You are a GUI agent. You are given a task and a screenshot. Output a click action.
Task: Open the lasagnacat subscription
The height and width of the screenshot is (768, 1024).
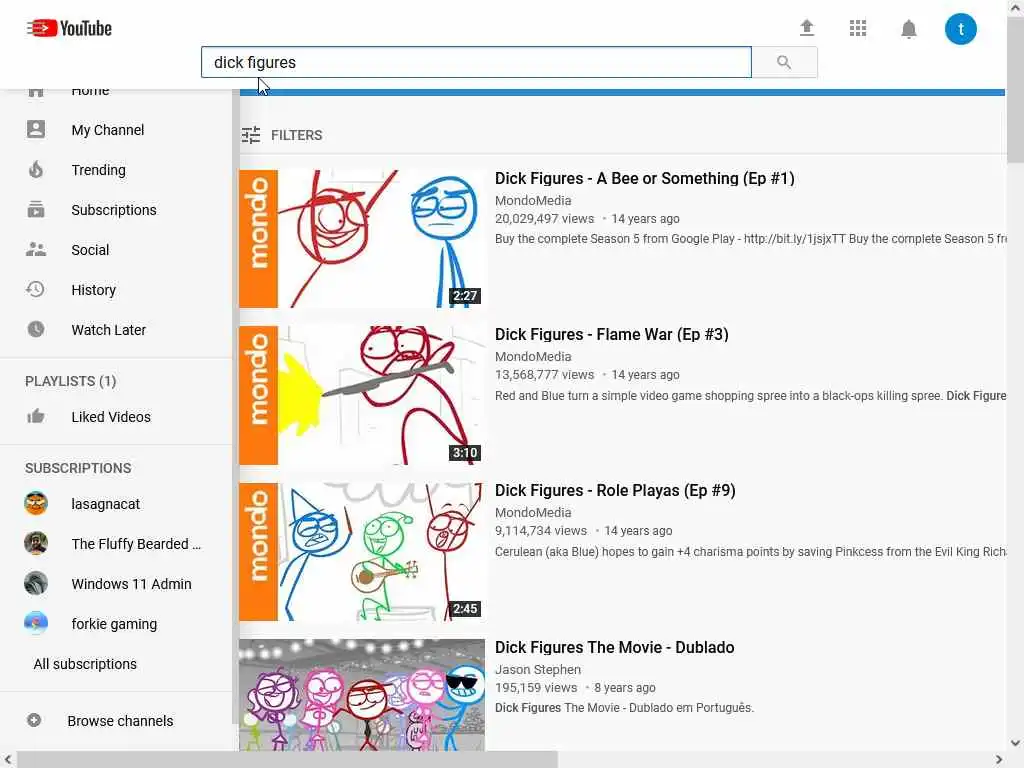tap(105, 504)
